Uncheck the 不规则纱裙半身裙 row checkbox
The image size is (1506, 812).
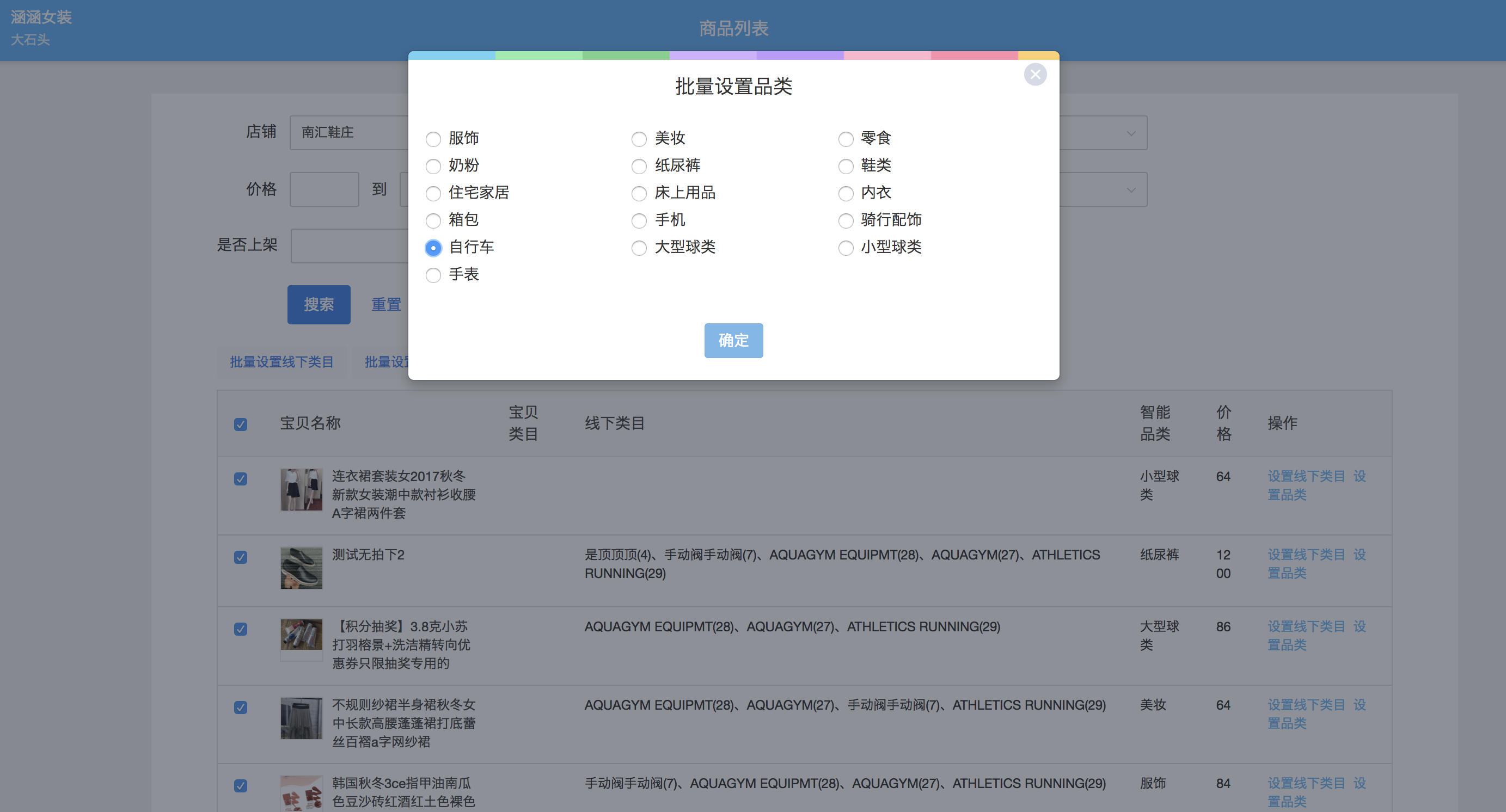coord(240,708)
